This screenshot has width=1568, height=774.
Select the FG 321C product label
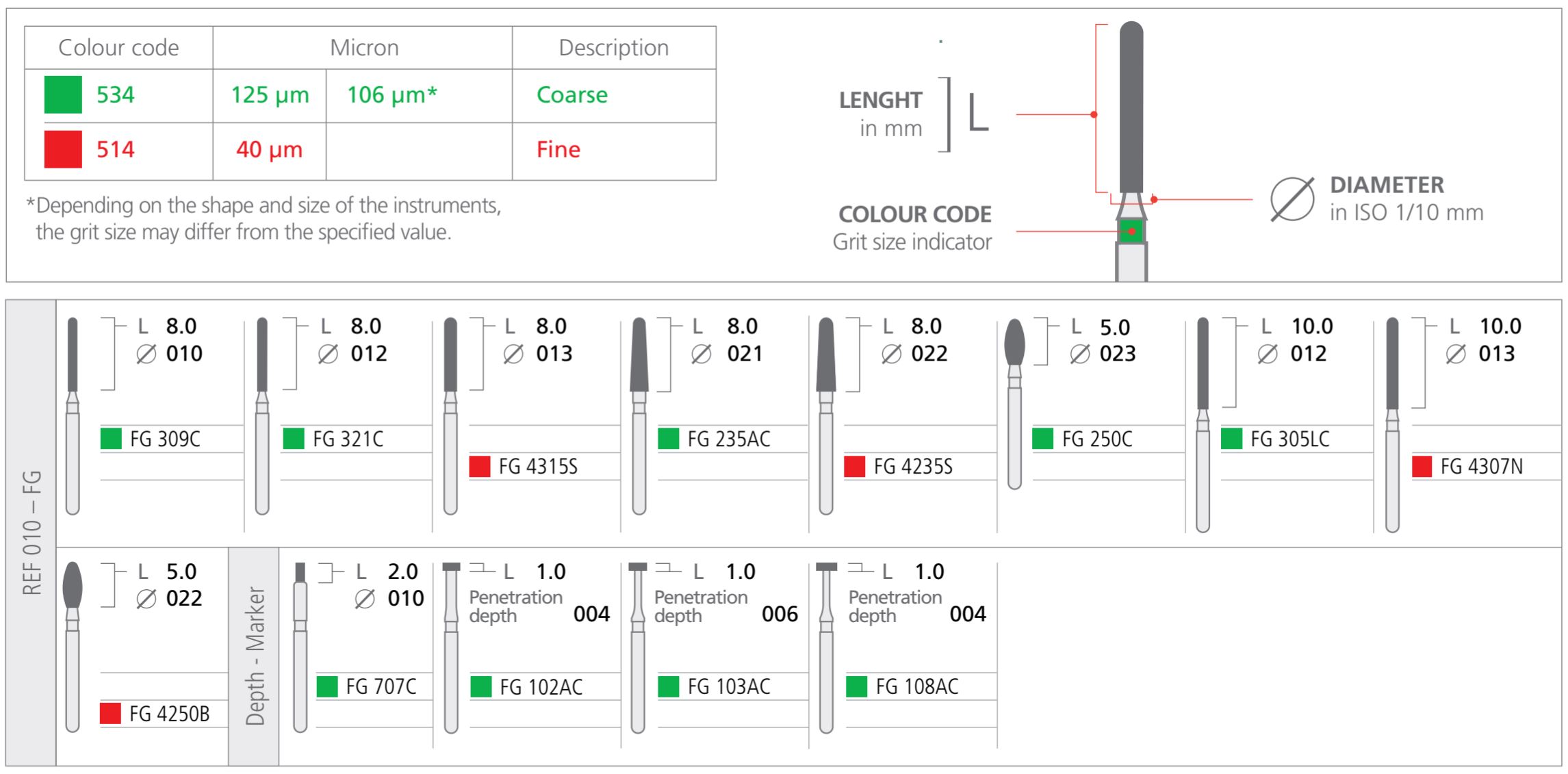348,439
